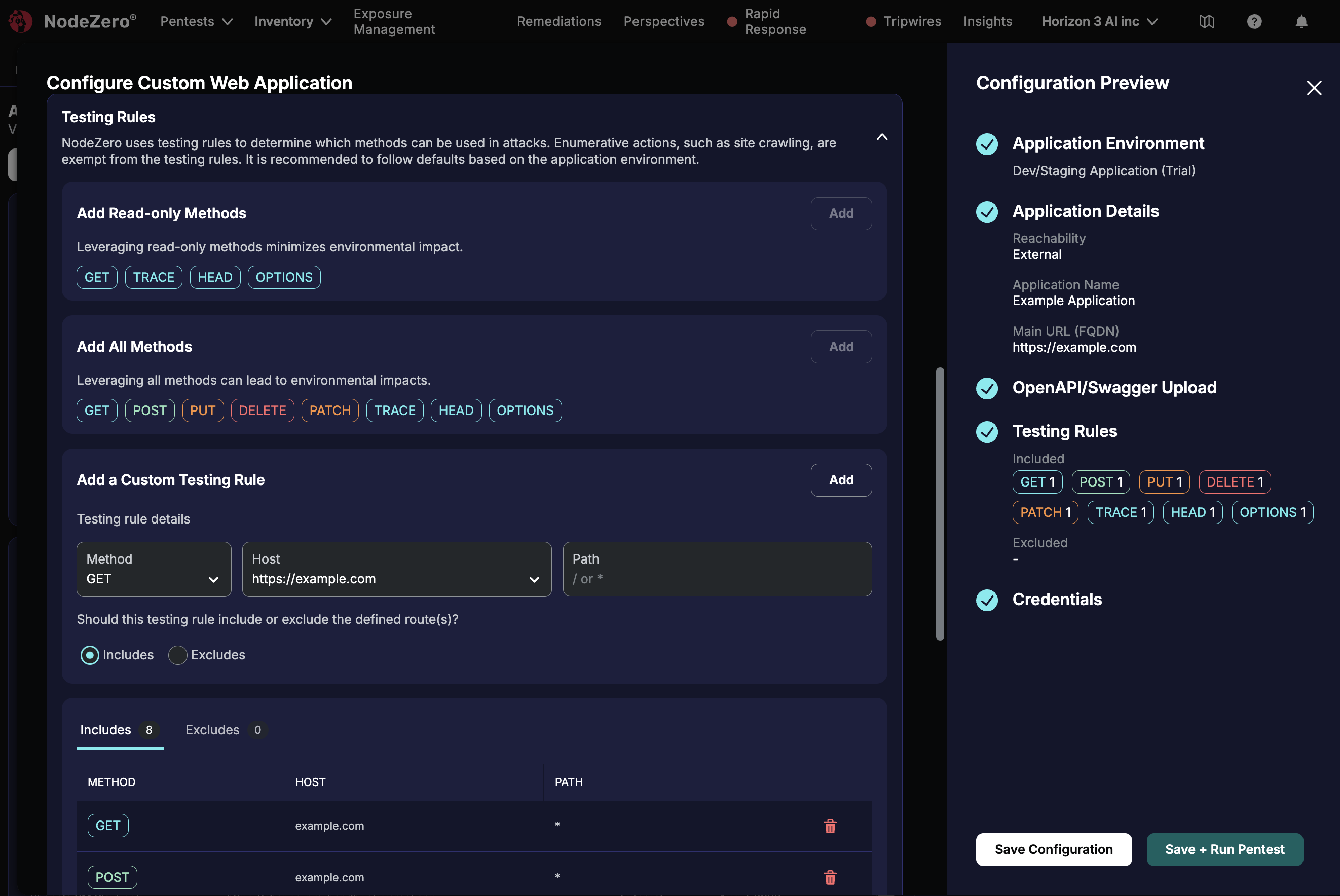This screenshot has width=1340, height=896.
Task: Open the documentation map icon
Action: pyautogui.click(x=1206, y=21)
